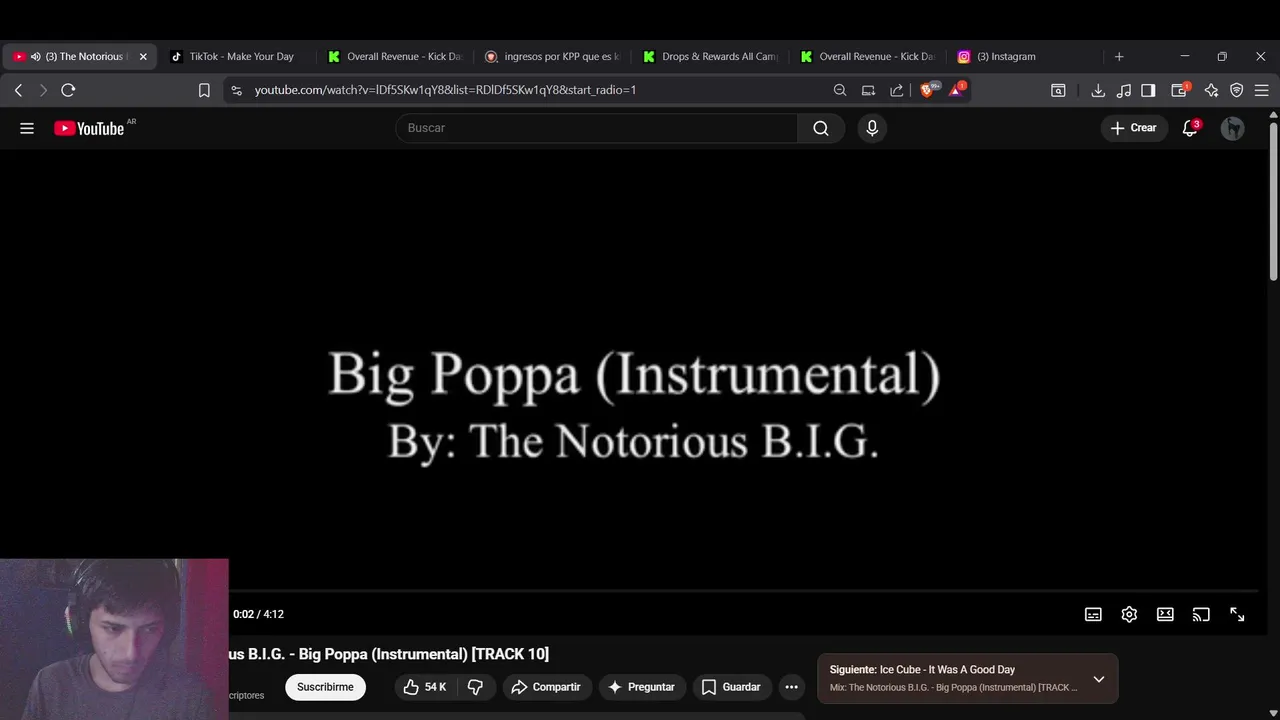Focus the Buscar search field
Screen dimensions: 1280x720
pos(597,128)
